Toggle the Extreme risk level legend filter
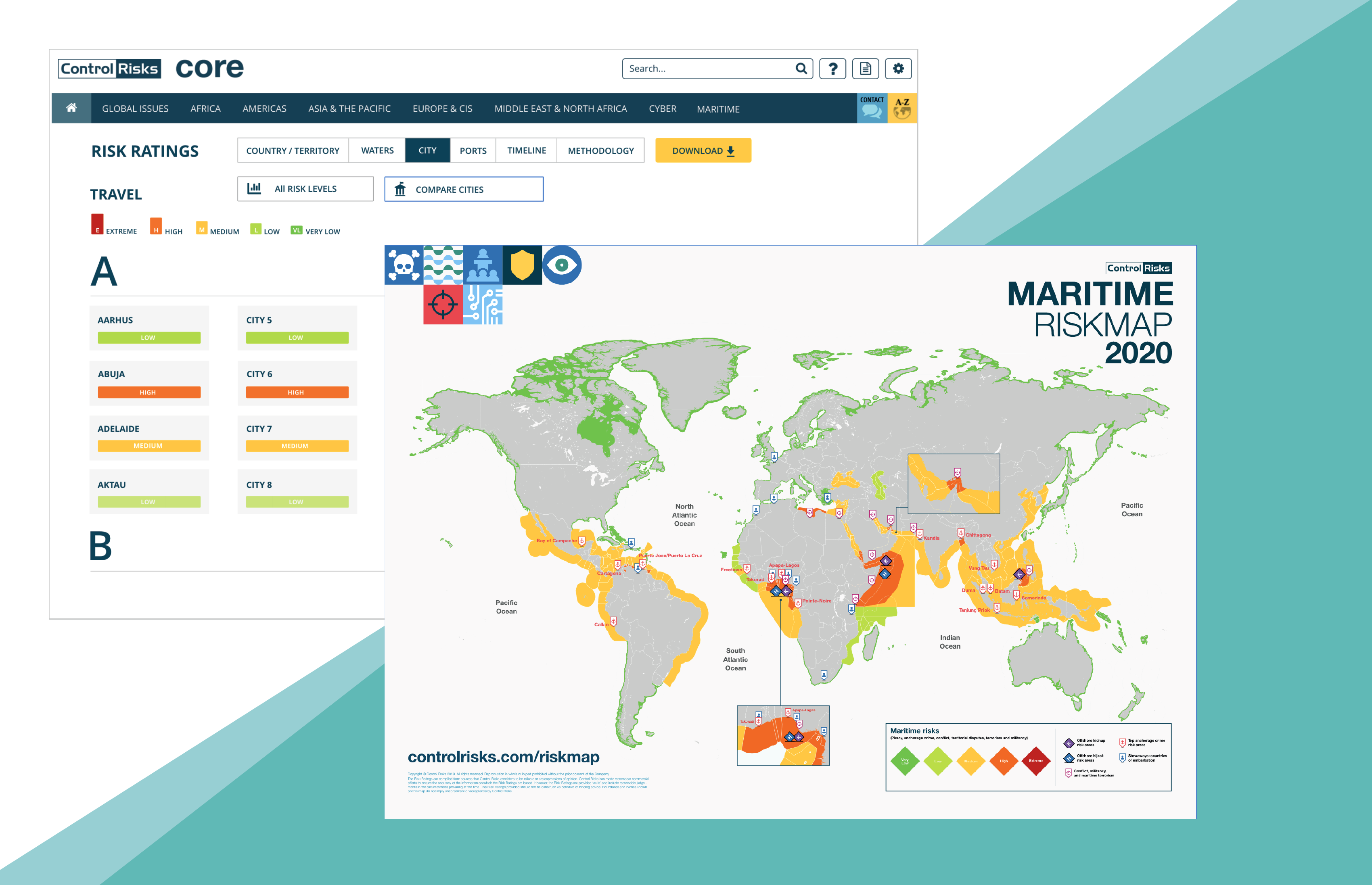Image resolution: width=1372 pixels, height=885 pixels. [98, 225]
